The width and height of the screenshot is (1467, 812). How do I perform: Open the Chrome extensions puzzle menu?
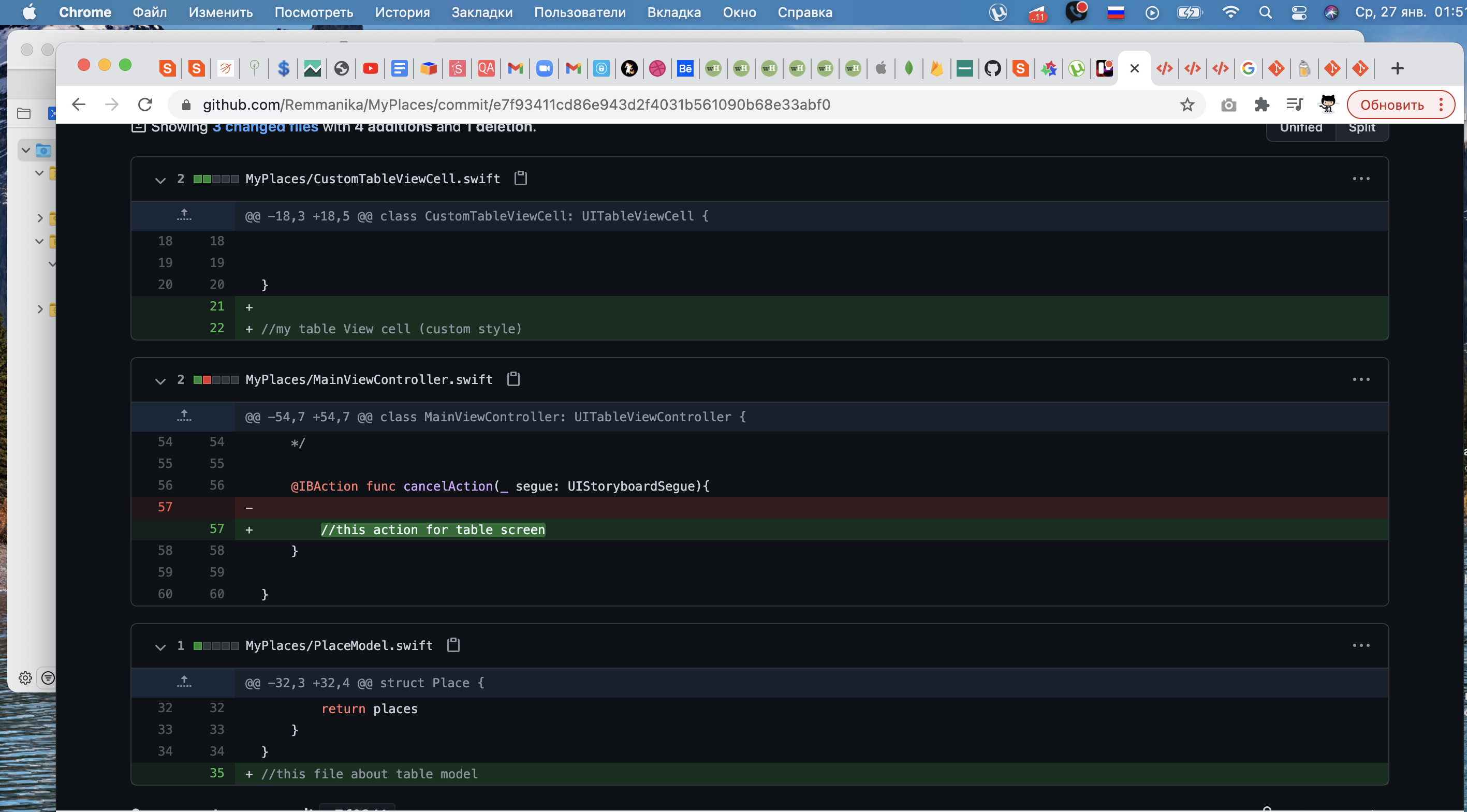(x=1262, y=105)
